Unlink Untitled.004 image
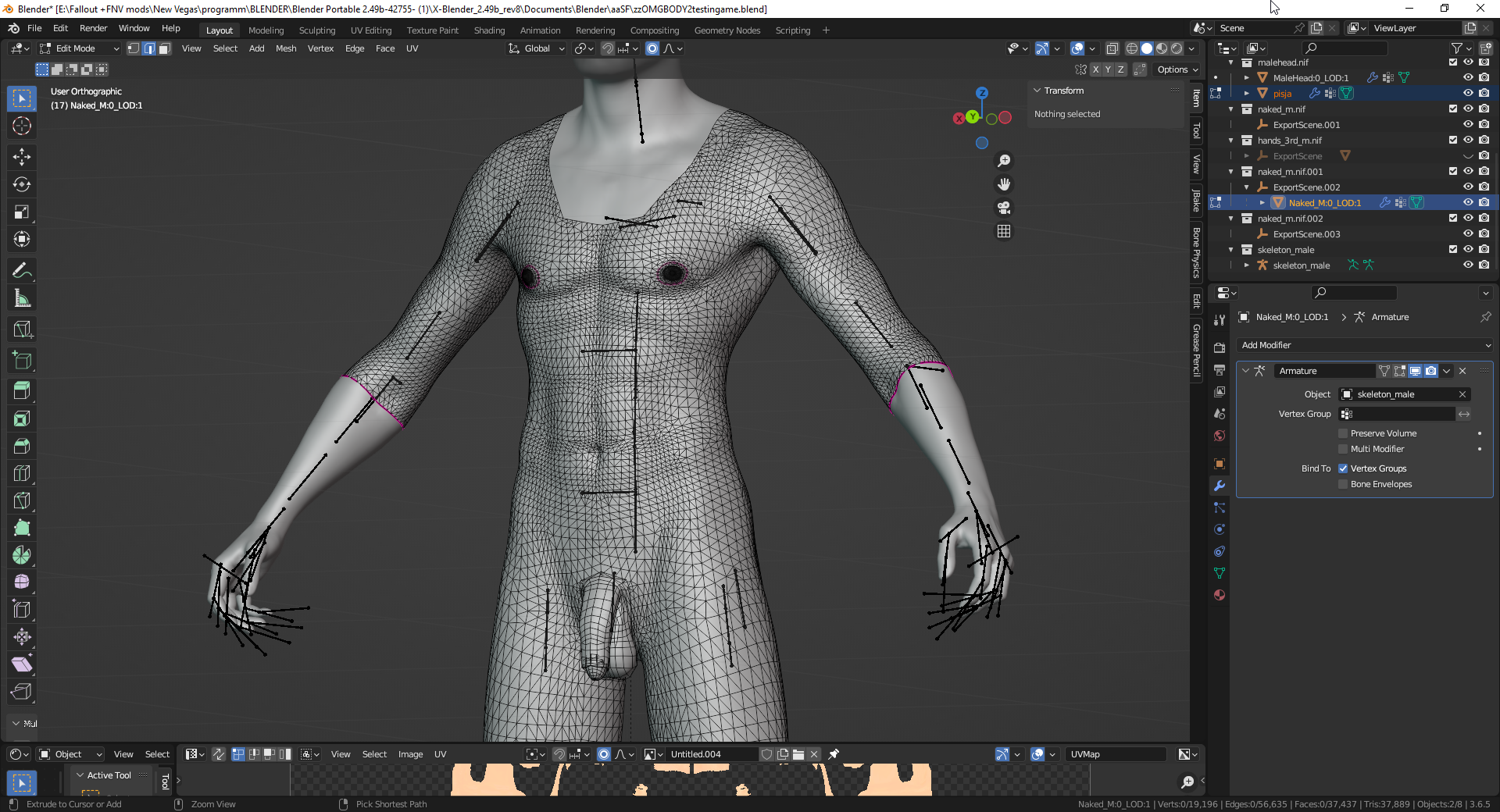Viewport: 1500px width, 812px height. tap(813, 754)
